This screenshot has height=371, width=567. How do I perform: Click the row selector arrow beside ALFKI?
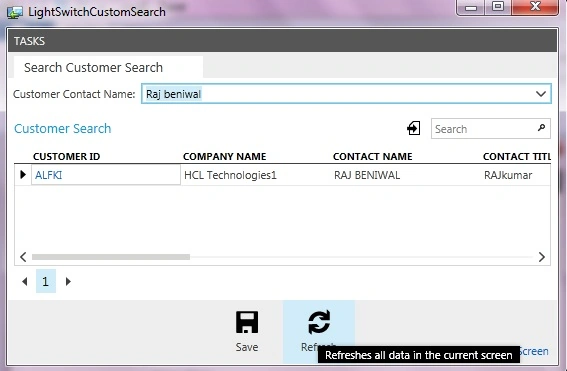tap(23, 175)
